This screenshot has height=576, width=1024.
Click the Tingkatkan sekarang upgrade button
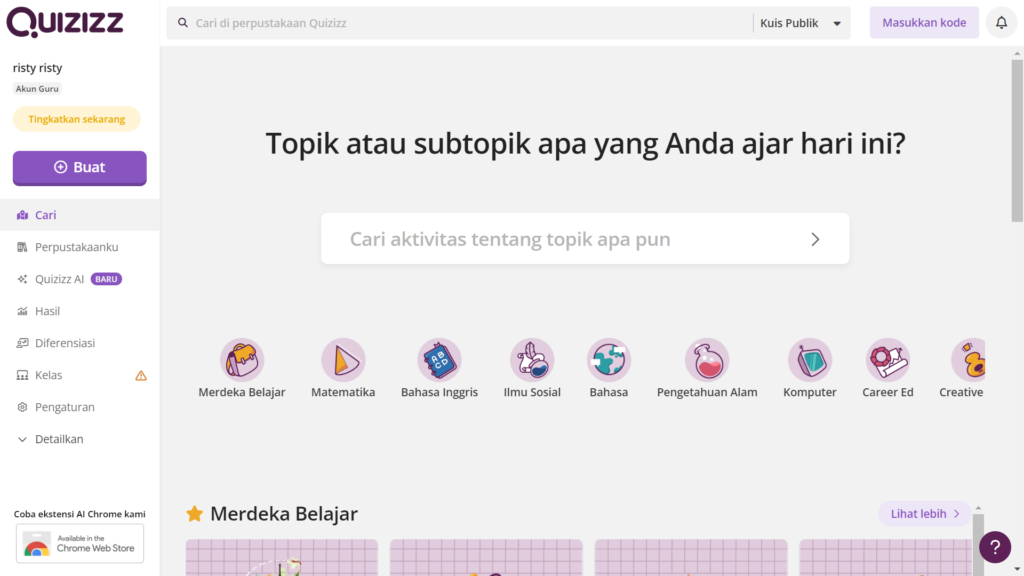[x=76, y=119]
